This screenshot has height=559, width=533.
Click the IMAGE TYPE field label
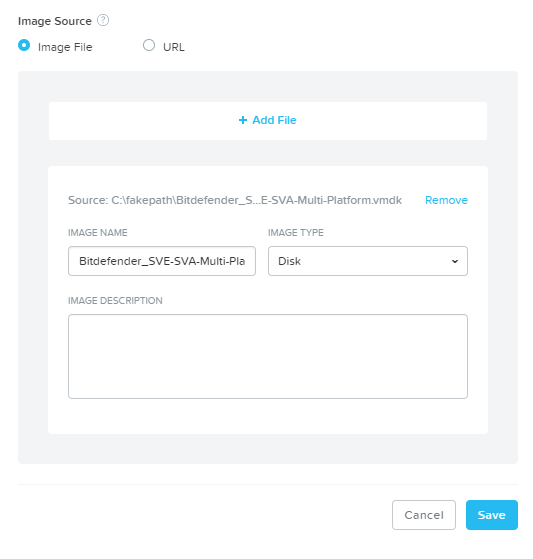pos(296,232)
